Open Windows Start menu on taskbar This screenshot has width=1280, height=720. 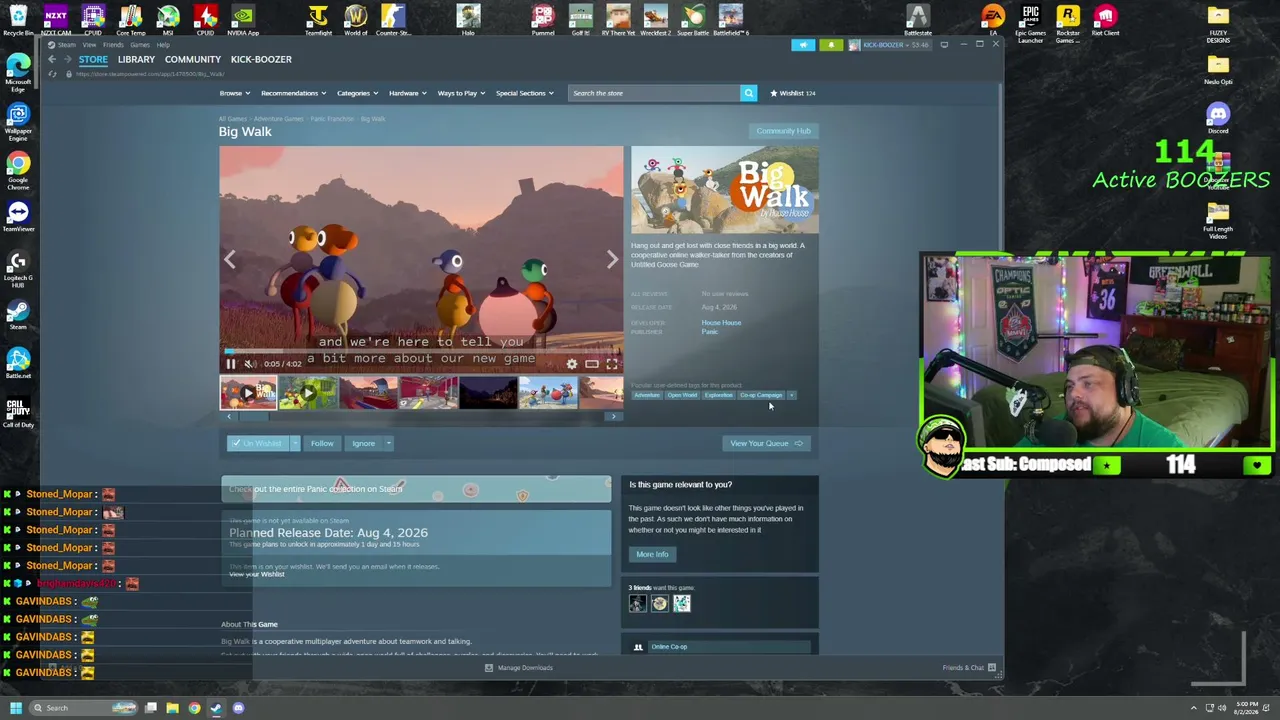15,708
